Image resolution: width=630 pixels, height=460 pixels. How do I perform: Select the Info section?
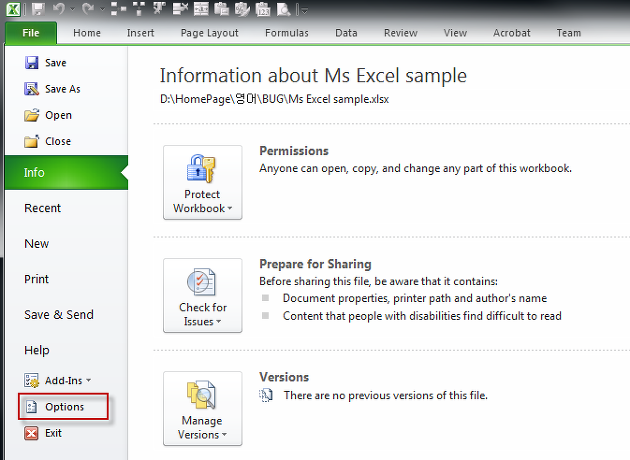tap(66, 172)
